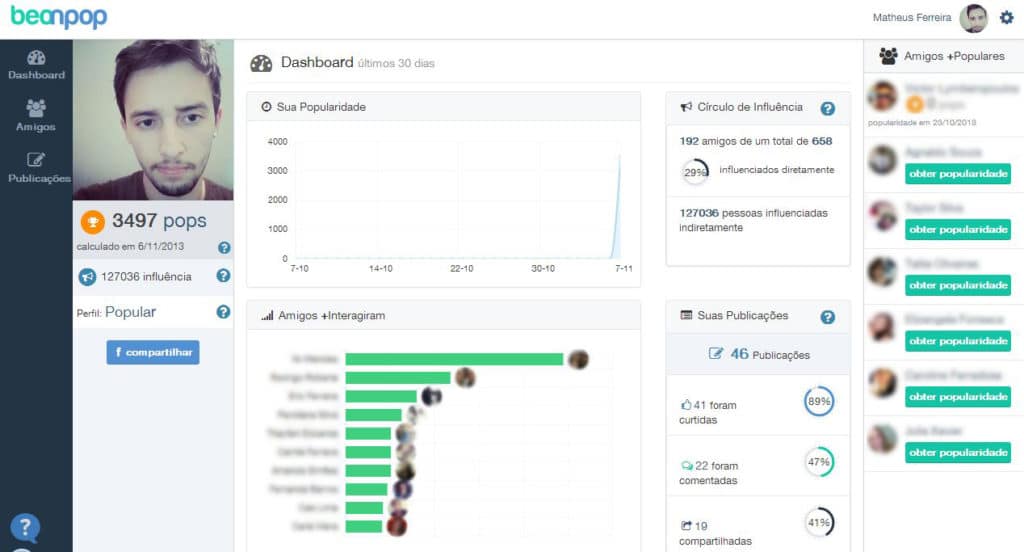Open help icon beside Perfil Popular
The width and height of the screenshot is (1024, 552).
point(223,312)
